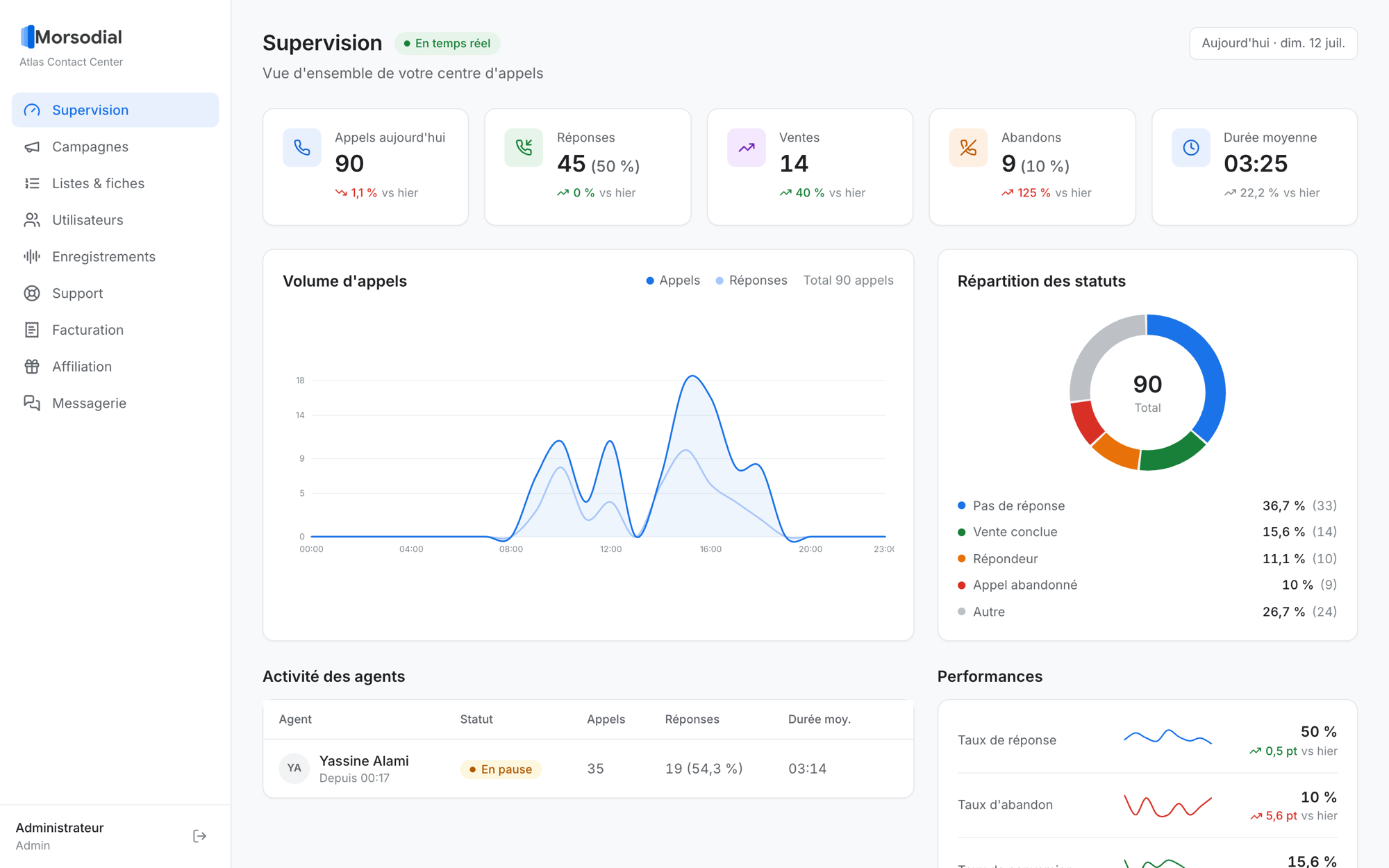Click the trending arrow icon in Ventes card

[746, 147]
